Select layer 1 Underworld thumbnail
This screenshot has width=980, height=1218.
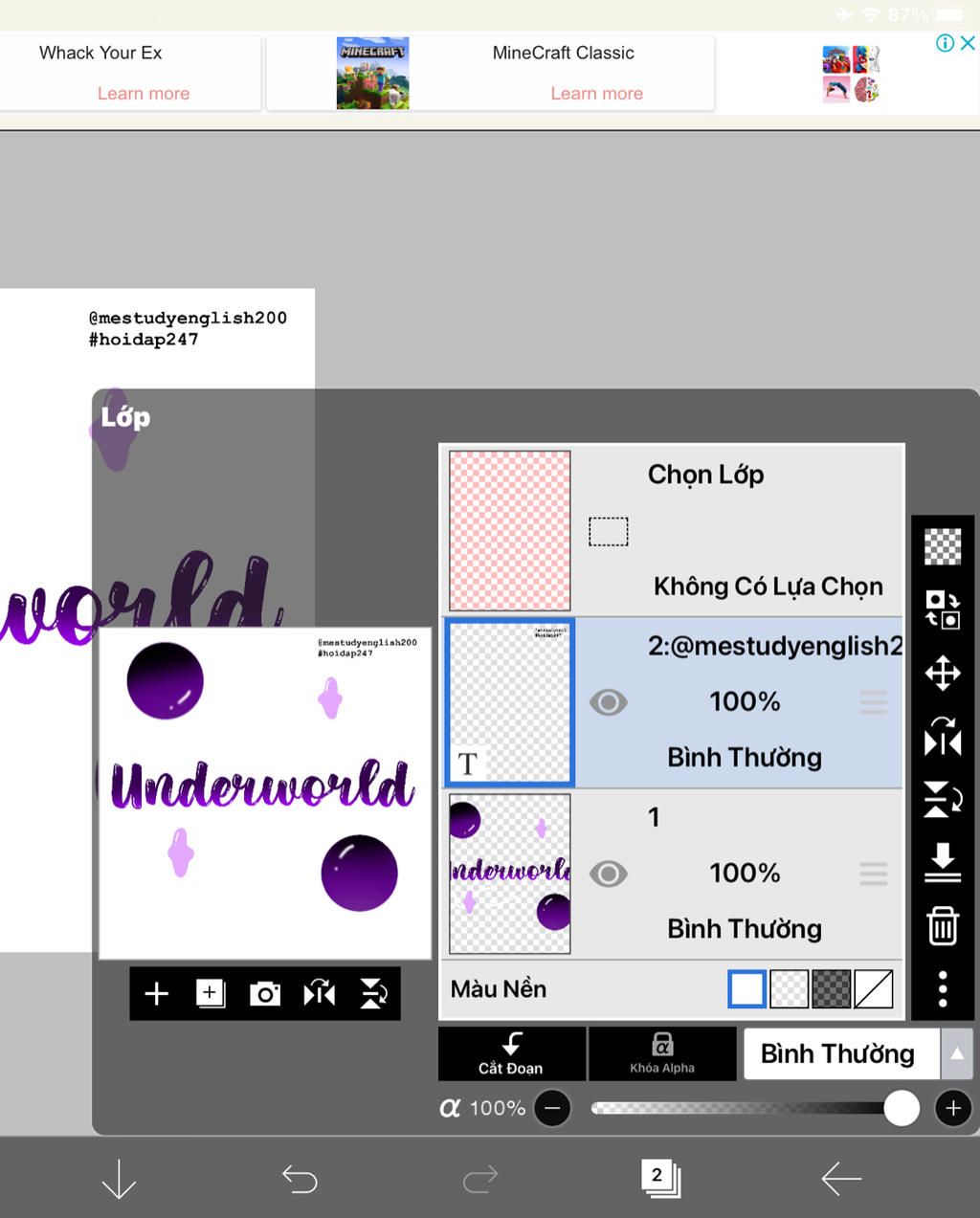click(x=510, y=874)
